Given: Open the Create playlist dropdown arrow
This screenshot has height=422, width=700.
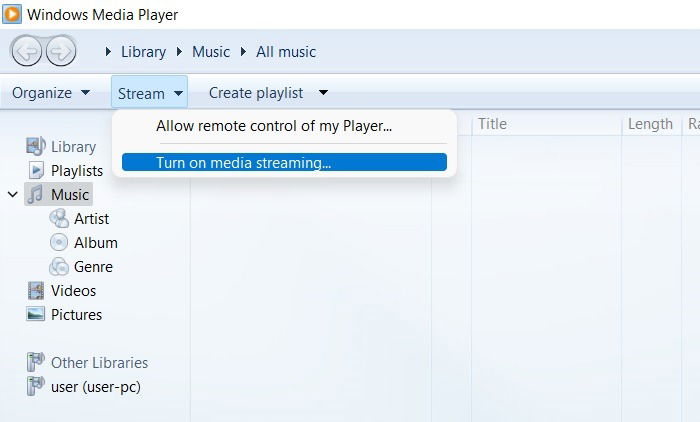Looking at the screenshot, I should [x=323, y=92].
